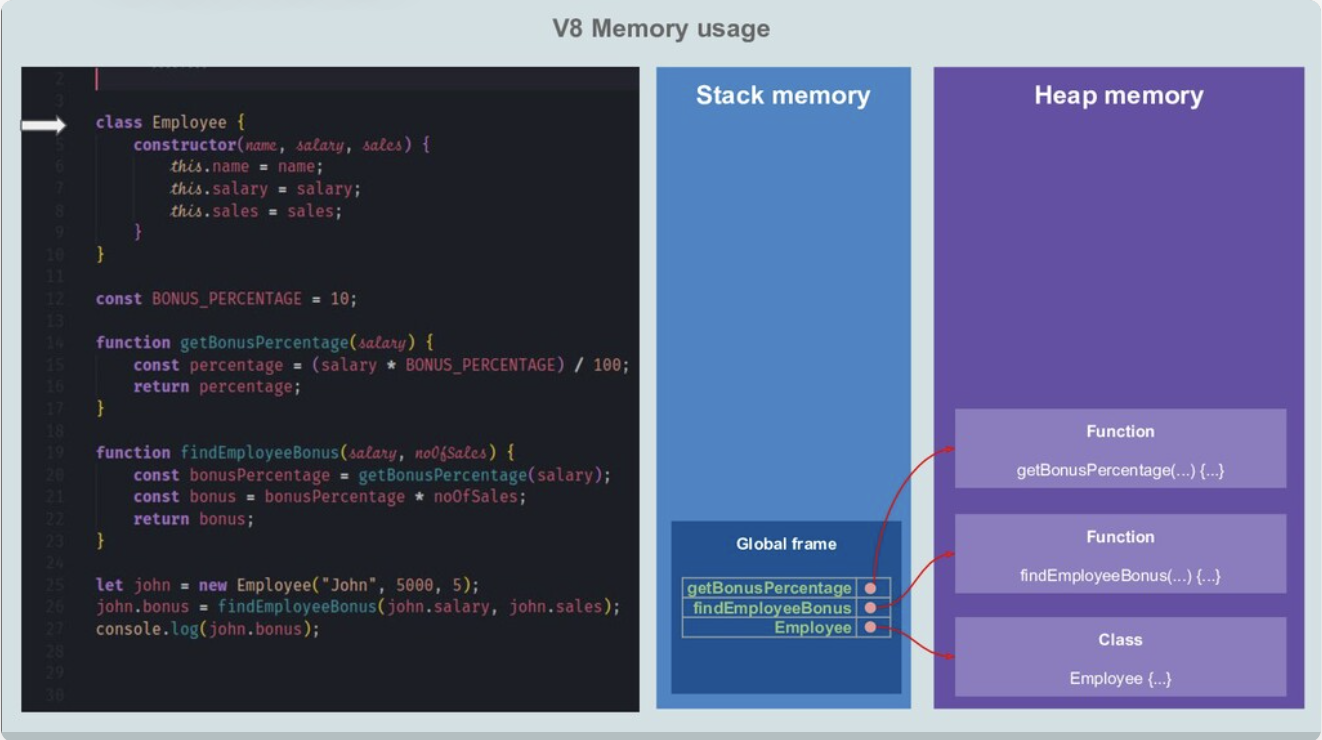Click the pointer dot beside Employee stack entry

[x=870, y=627]
